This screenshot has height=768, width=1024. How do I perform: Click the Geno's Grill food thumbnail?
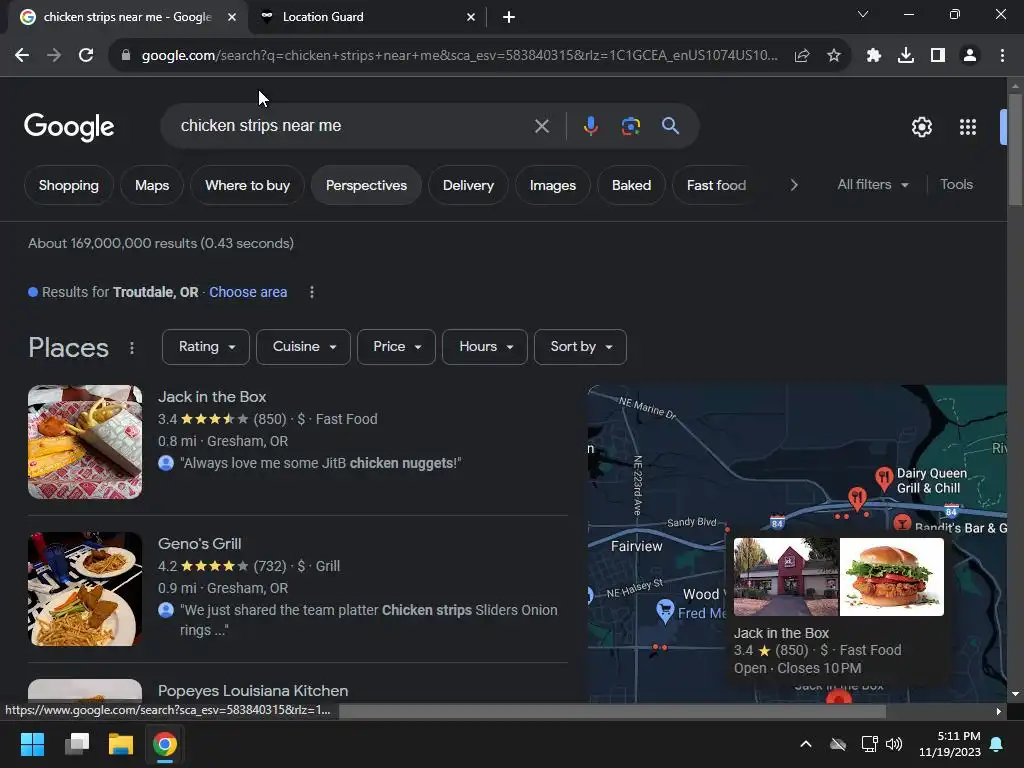[85, 589]
